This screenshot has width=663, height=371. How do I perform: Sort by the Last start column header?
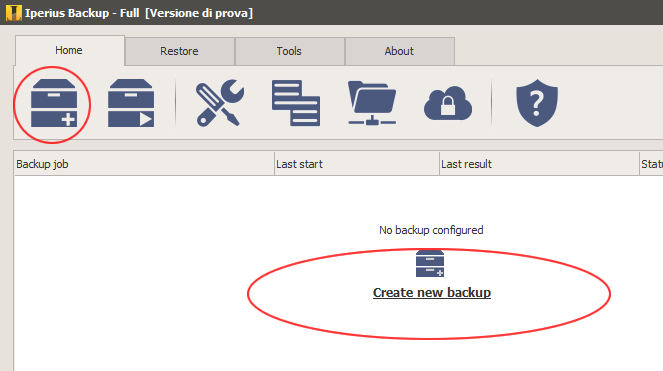tap(357, 164)
